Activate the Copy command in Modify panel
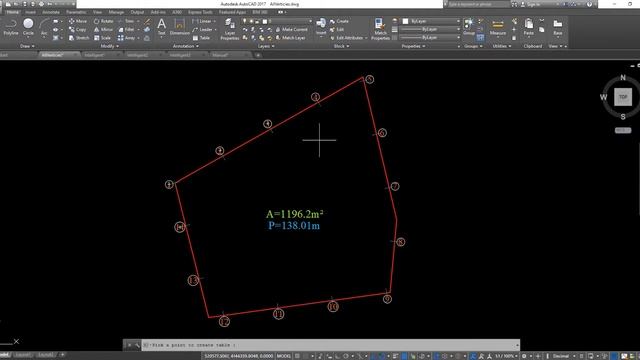The image size is (640, 360). click(x=78, y=29)
